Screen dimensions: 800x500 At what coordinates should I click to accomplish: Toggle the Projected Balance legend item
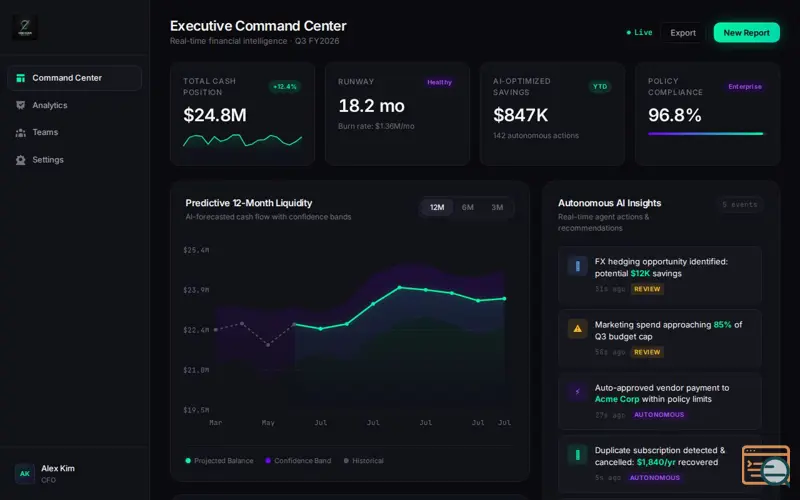(x=219, y=461)
